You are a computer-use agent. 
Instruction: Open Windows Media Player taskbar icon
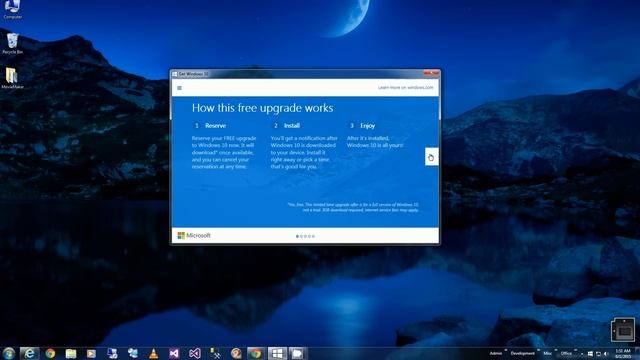click(x=91, y=353)
